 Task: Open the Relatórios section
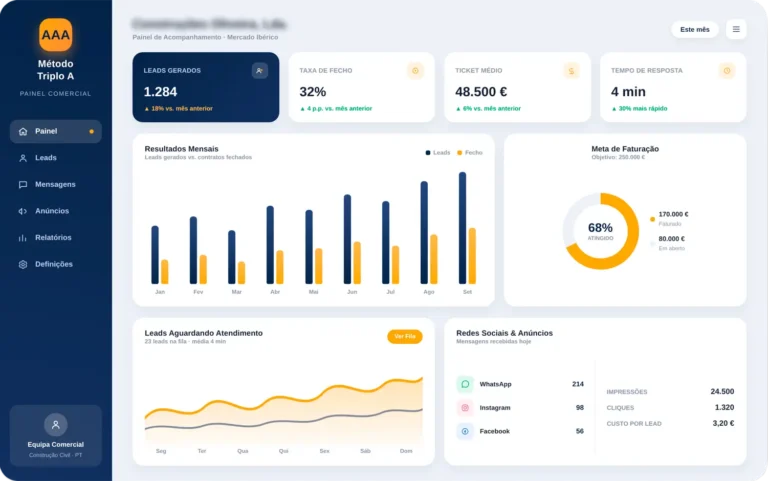click(55, 238)
